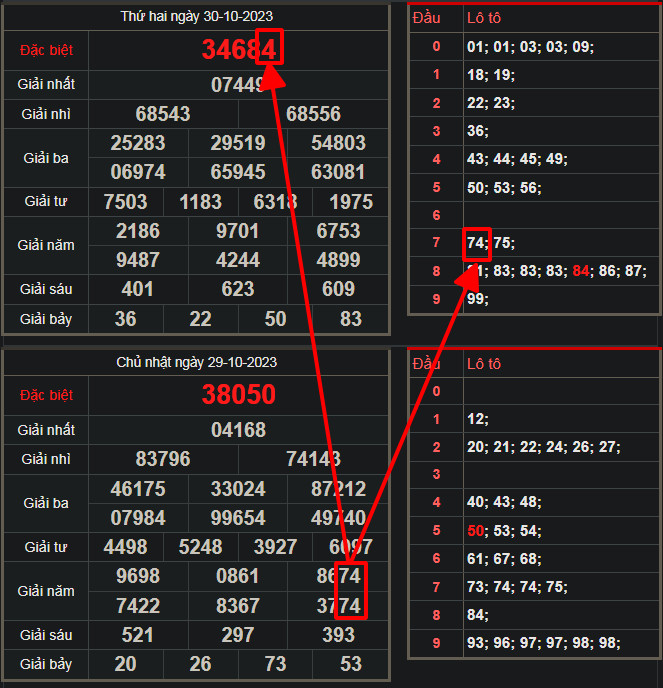Select Giải nhì number 68543
This screenshot has width=663, height=688.
coord(163,114)
